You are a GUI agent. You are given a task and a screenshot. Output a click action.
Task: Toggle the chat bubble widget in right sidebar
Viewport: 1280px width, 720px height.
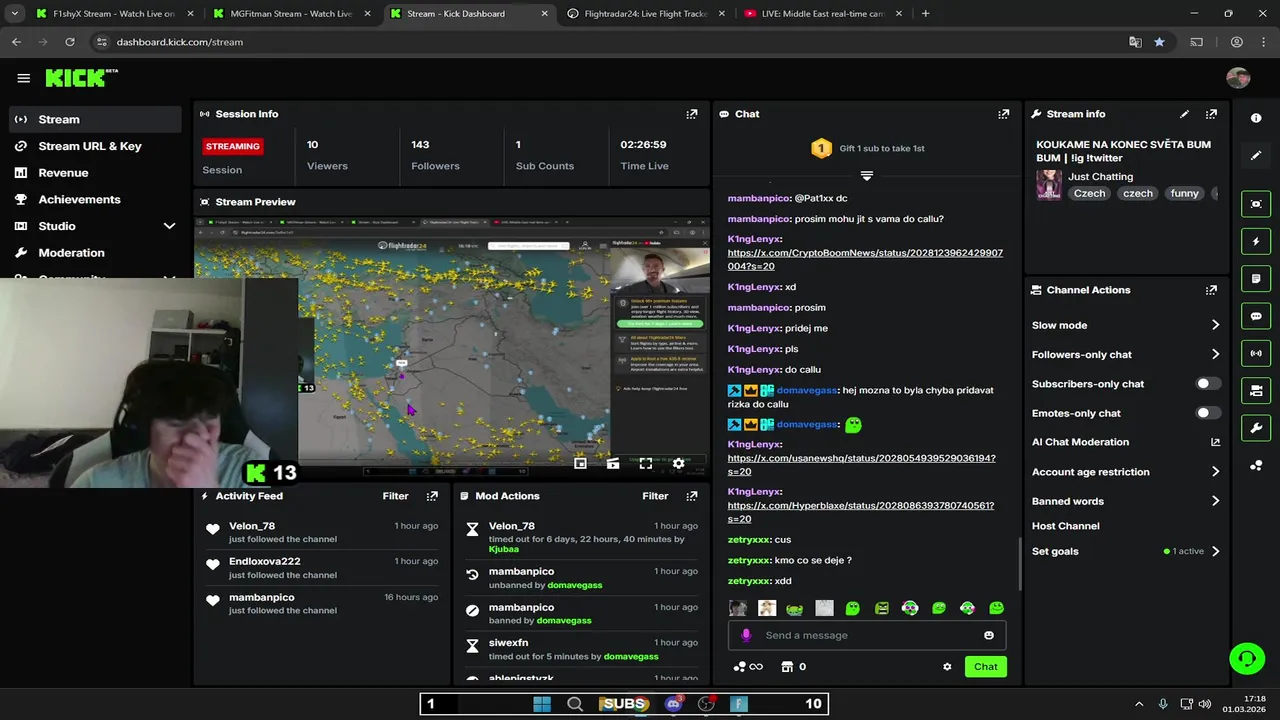tap(1256, 316)
